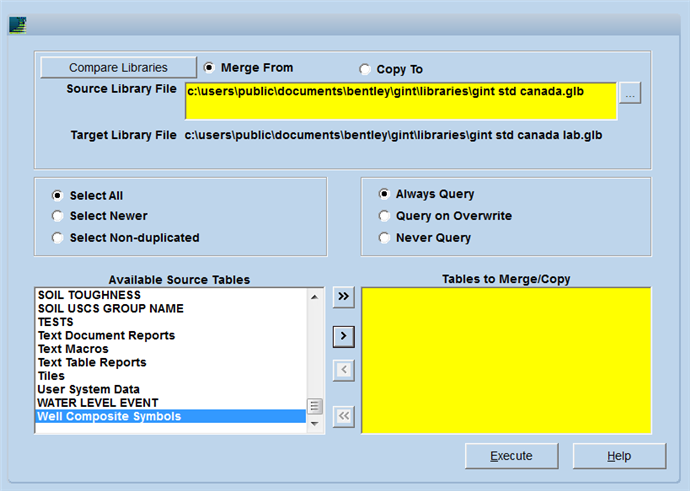
Task: Select the highlighted Well Composite Symbols entry
Action: point(170,416)
